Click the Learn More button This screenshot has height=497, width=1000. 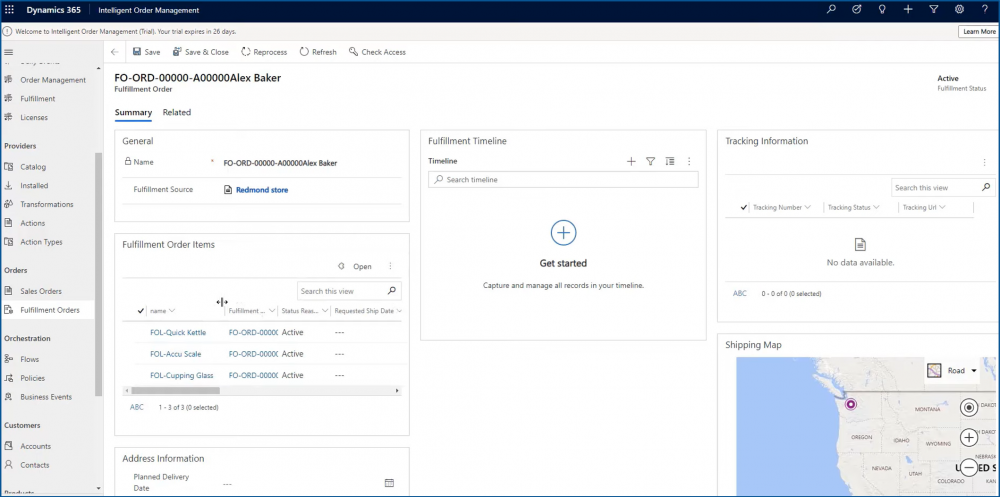click(x=978, y=32)
